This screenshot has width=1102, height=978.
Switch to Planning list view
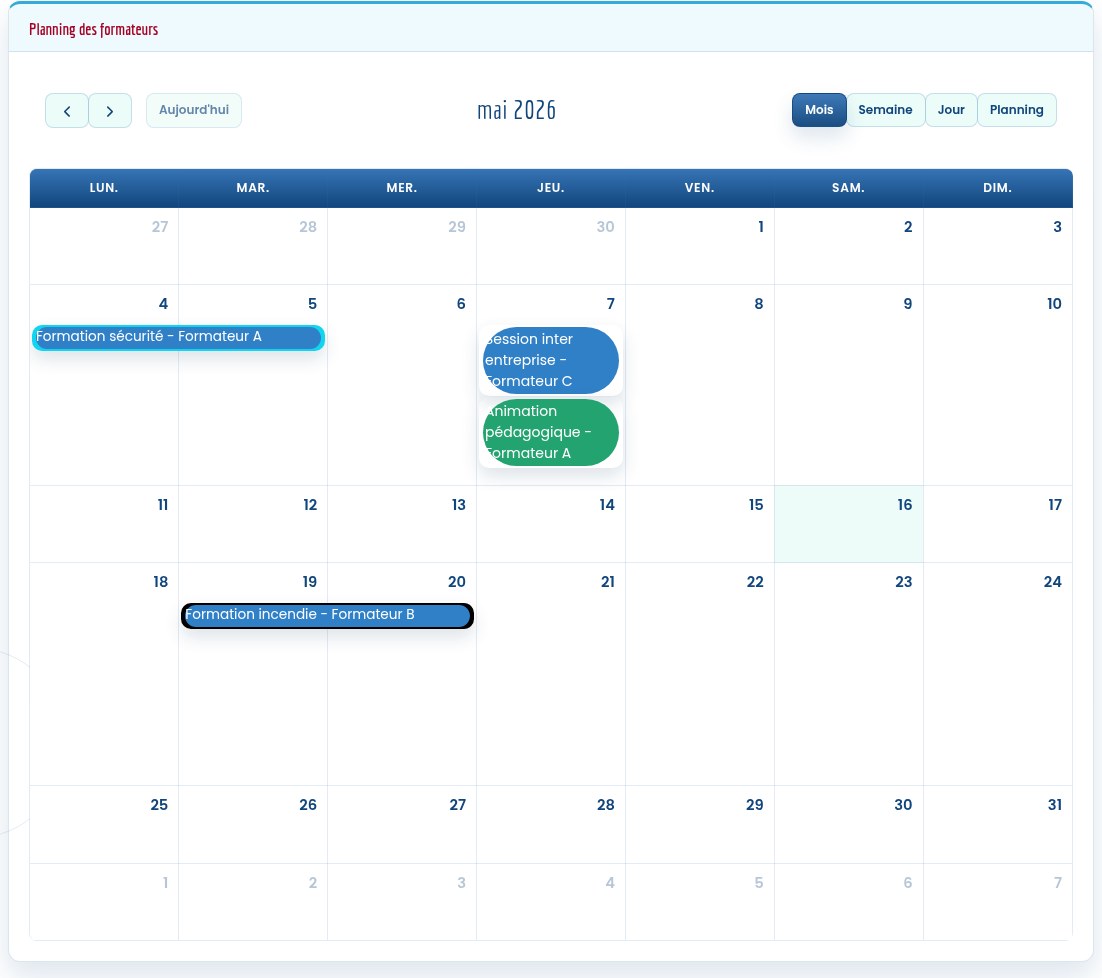(1016, 110)
